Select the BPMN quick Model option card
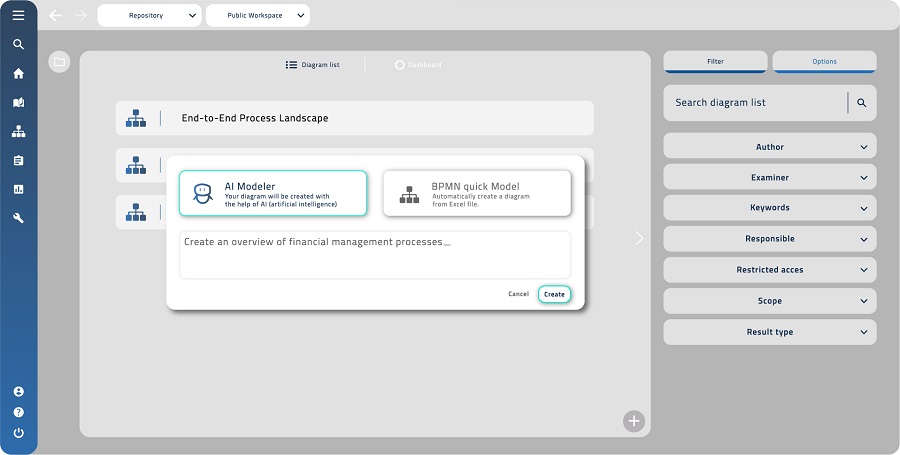 (x=477, y=193)
